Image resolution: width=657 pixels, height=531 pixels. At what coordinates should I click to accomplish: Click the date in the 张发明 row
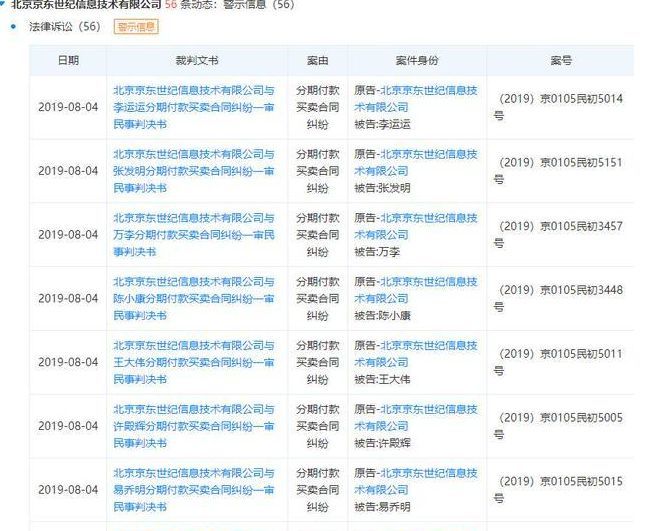point(68,171)
